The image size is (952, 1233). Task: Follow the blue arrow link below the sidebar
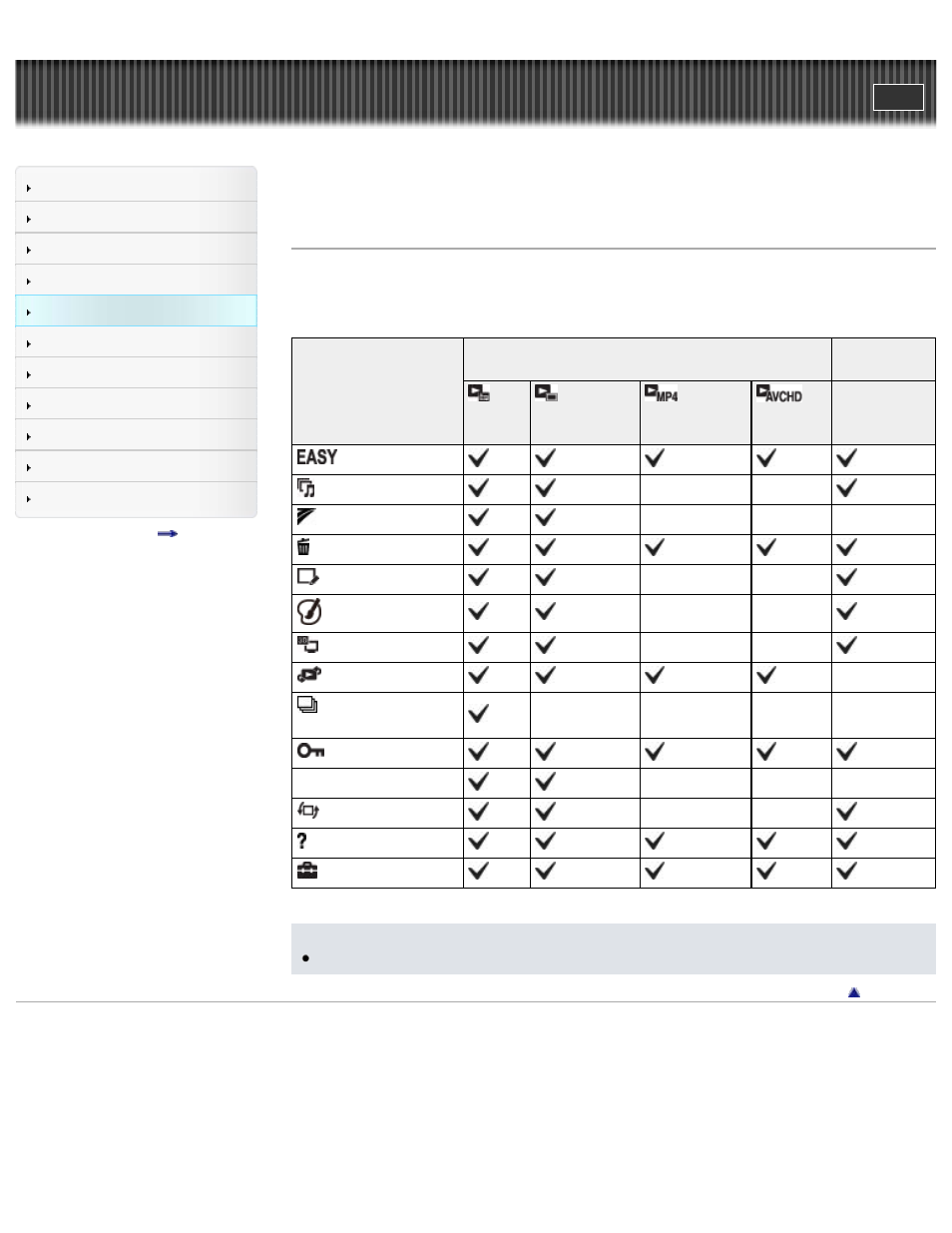(x=168, y=534)
